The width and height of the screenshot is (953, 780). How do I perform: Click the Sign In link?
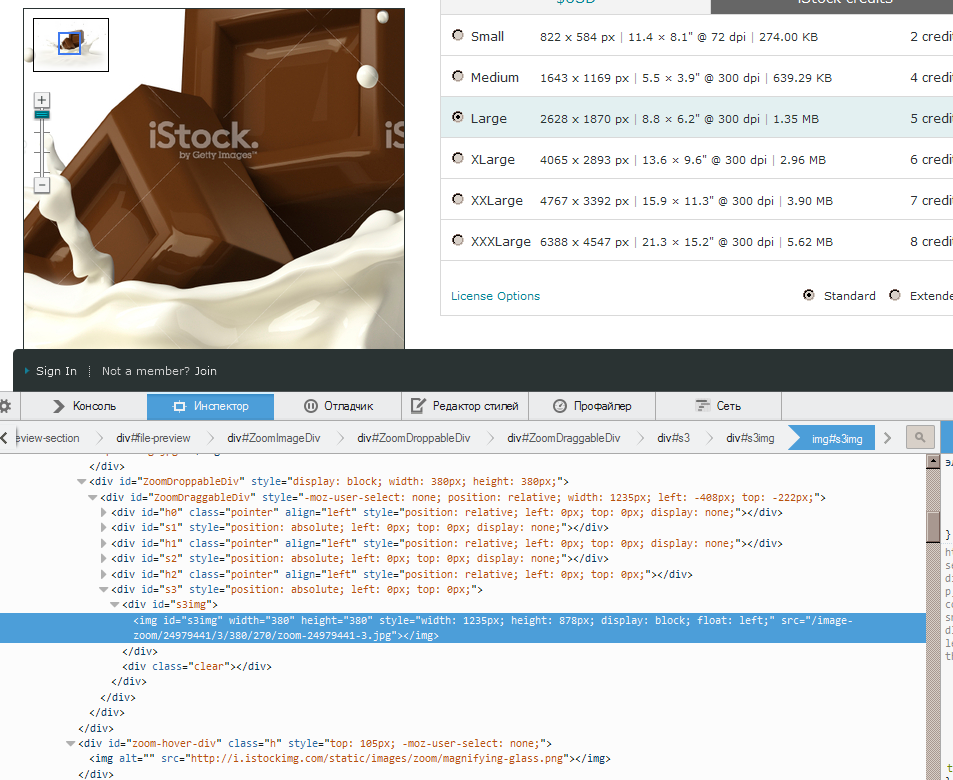56,371
